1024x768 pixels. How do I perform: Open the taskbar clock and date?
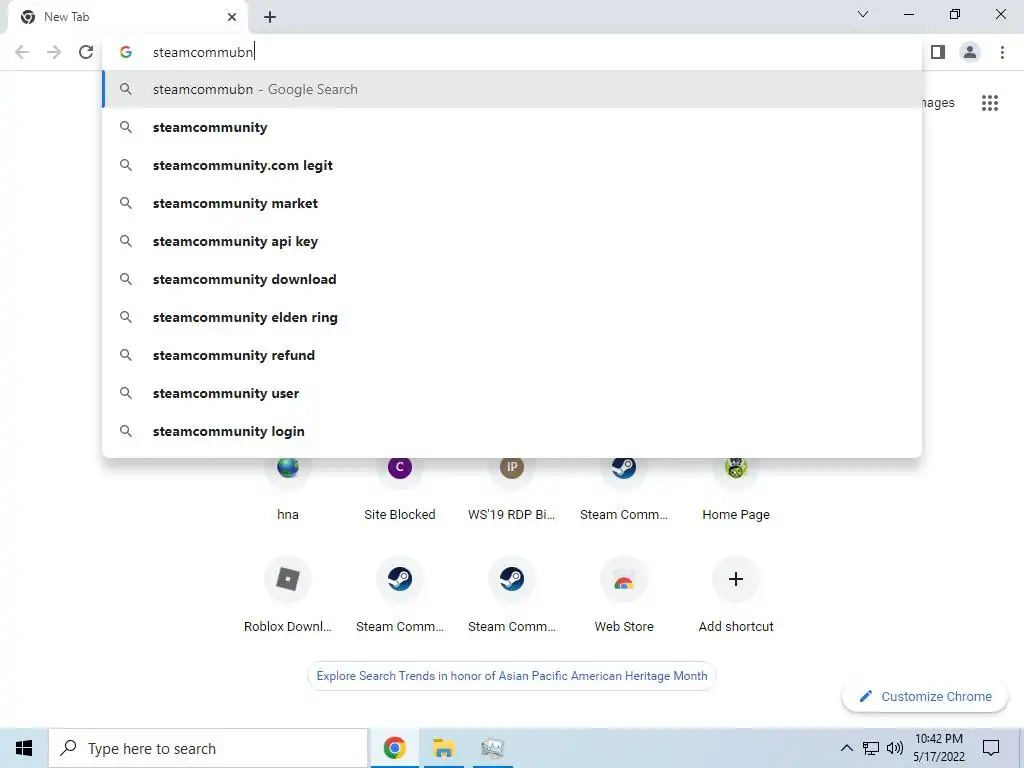pyautogui.click(x=938, y=748)
